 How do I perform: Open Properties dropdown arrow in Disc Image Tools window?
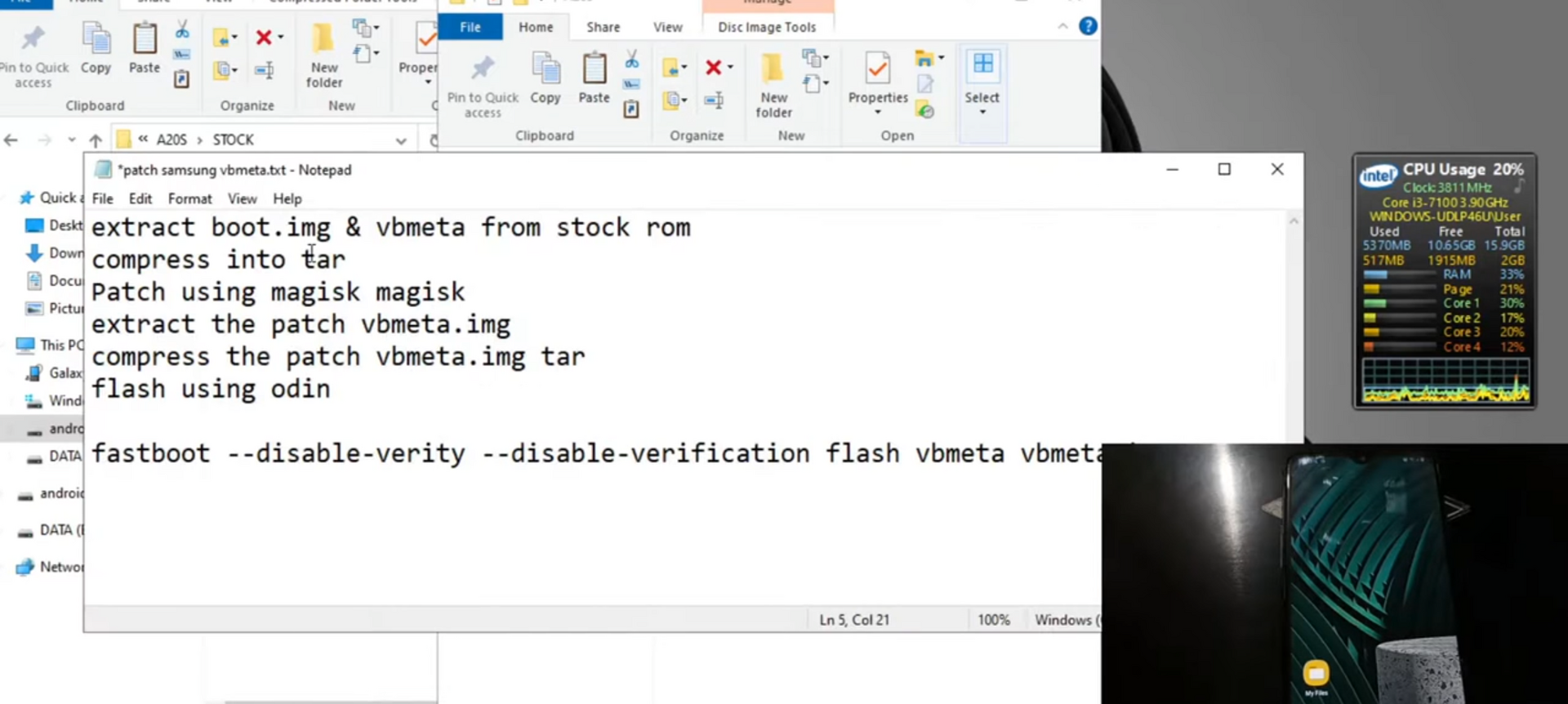click(878, 112)
